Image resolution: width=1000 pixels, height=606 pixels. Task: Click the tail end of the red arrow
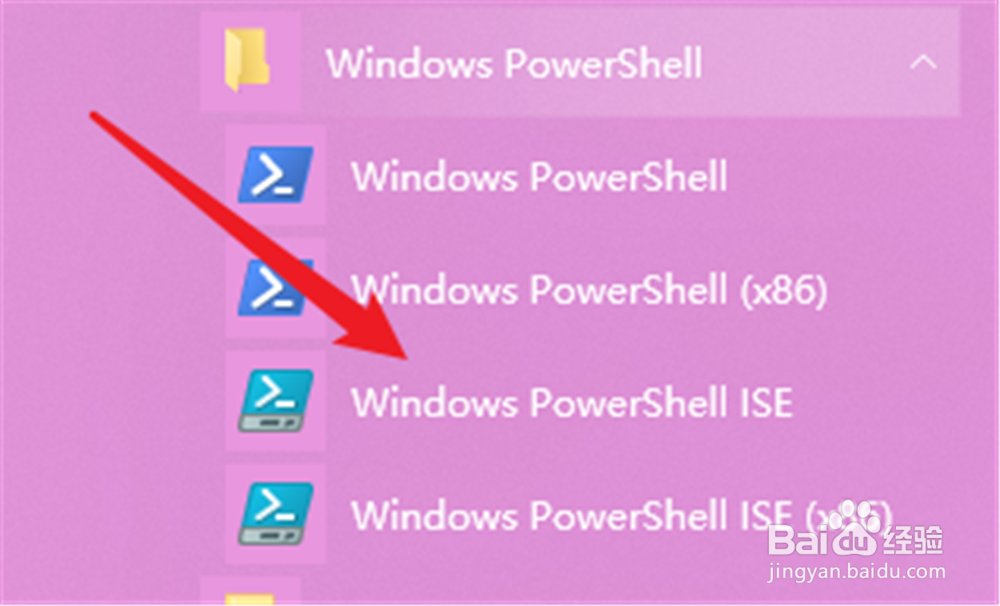pos(95,115)
